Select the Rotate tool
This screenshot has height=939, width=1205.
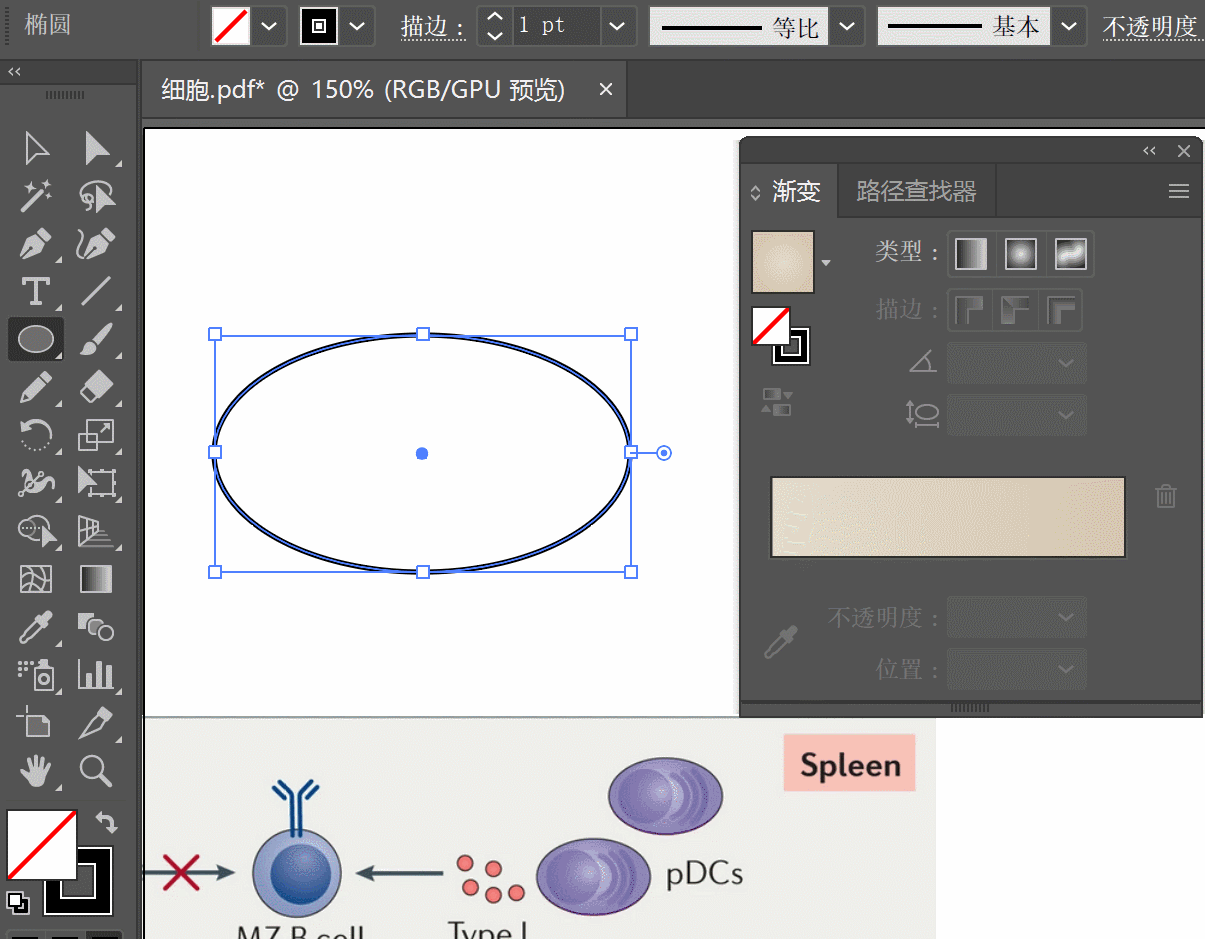coord(37,435)
